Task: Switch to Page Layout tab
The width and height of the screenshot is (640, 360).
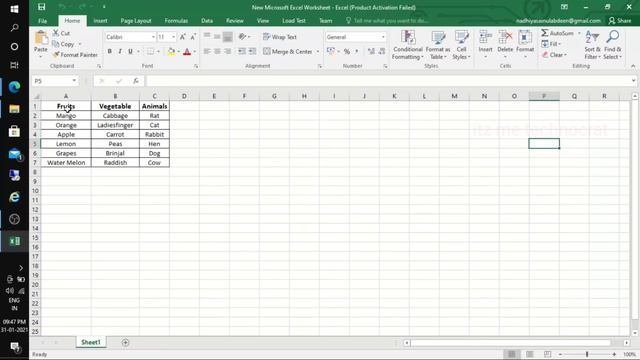Action: pyautogui.click(x=136, y=20)
